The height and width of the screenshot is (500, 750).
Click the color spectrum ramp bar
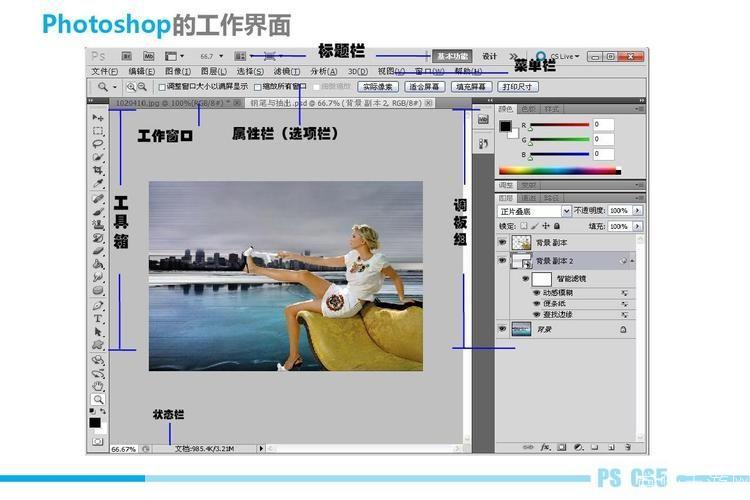(560, 170)
